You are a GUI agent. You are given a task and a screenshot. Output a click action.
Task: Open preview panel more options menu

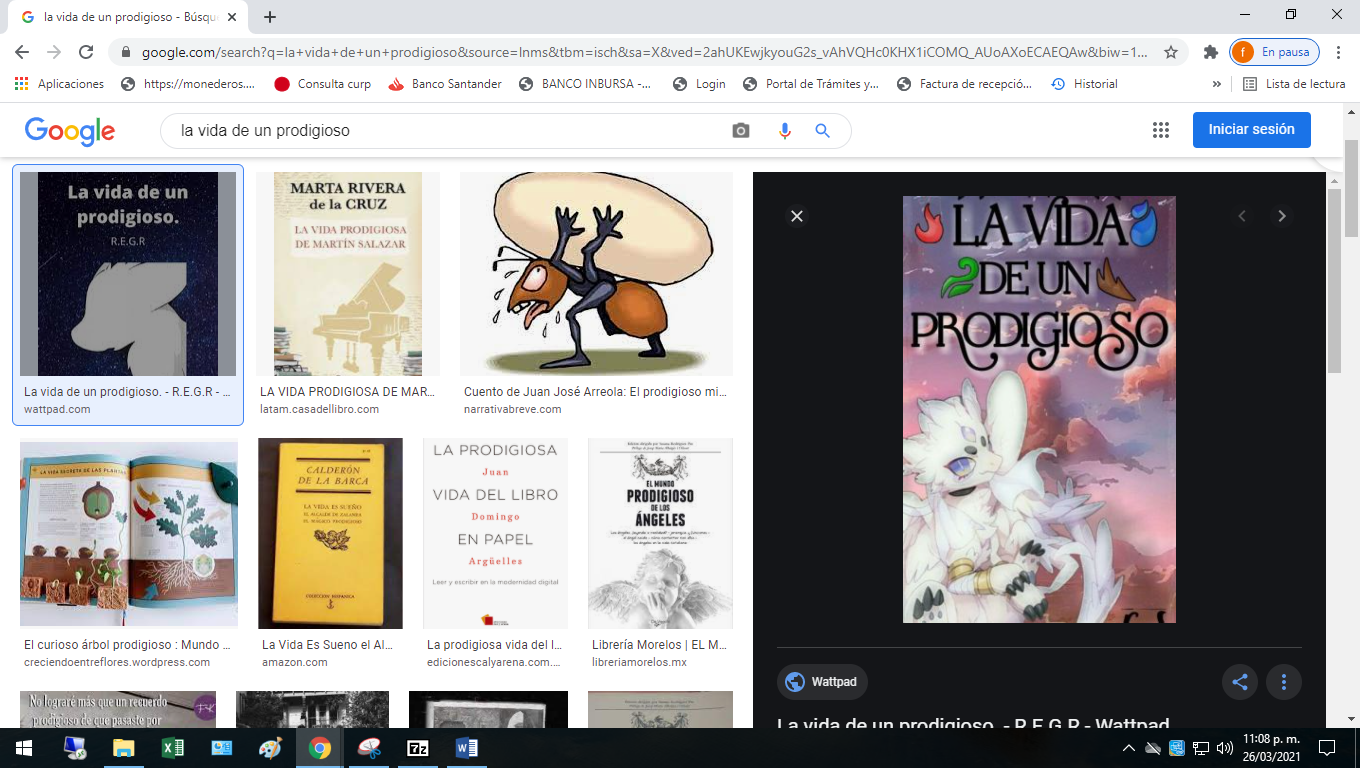click(1284, 682)
